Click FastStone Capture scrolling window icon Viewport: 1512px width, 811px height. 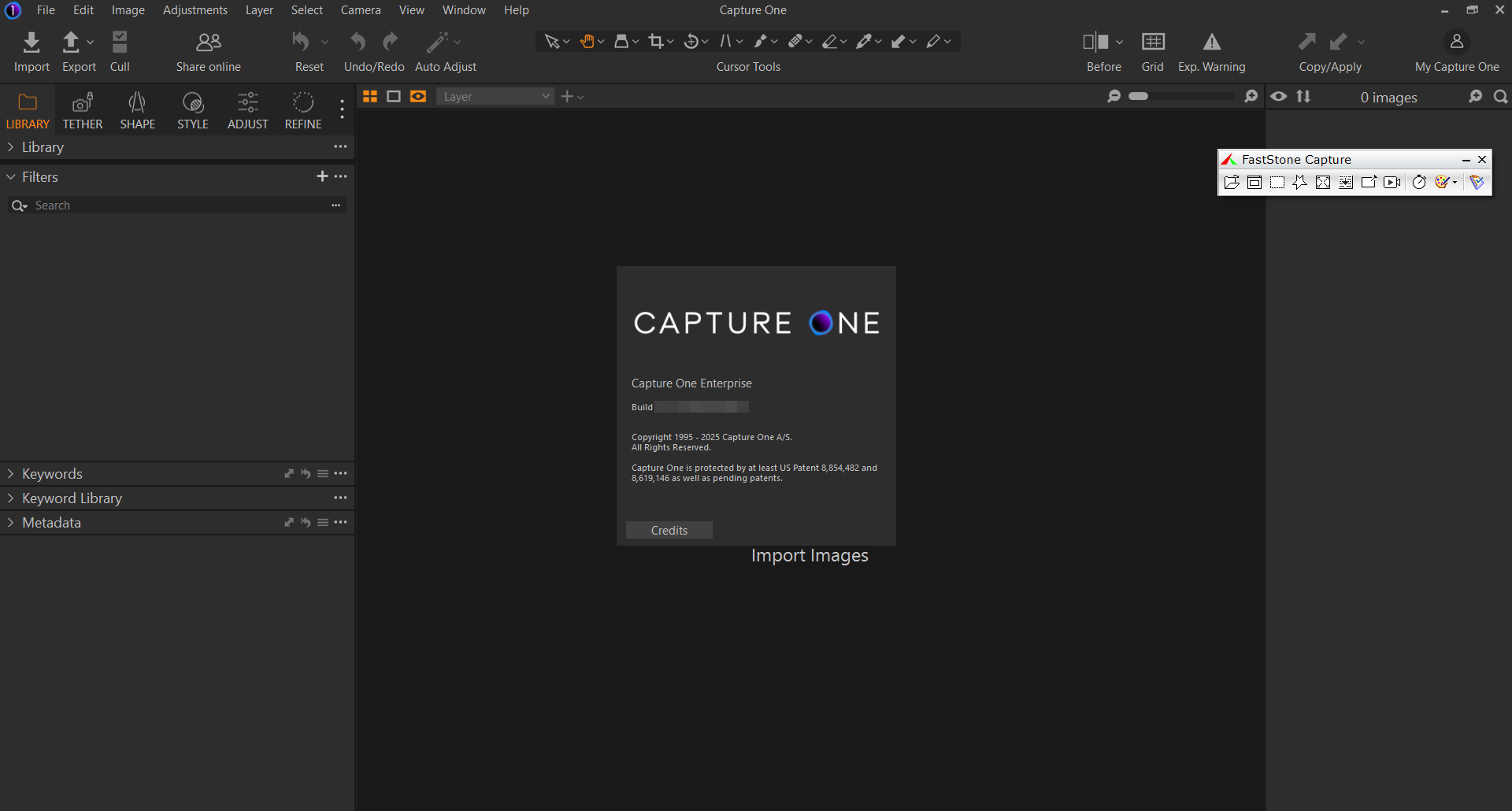point(1346,183)
